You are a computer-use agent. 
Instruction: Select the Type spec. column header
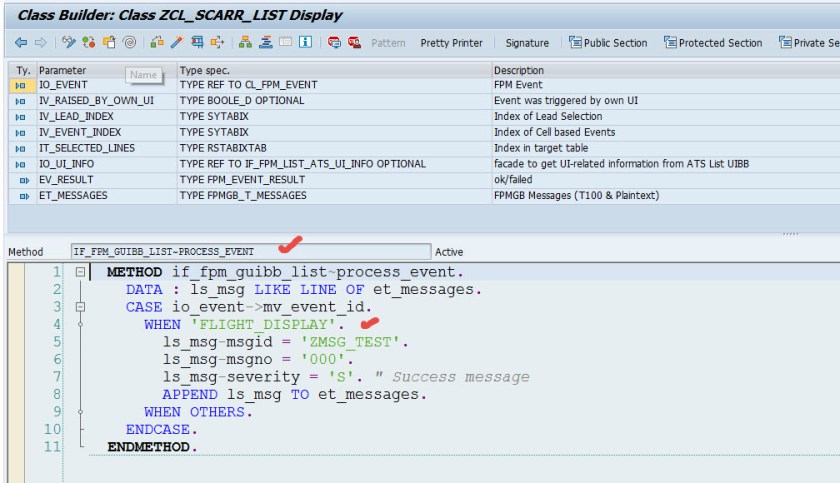pyautogui.click(x=334, y=70)
